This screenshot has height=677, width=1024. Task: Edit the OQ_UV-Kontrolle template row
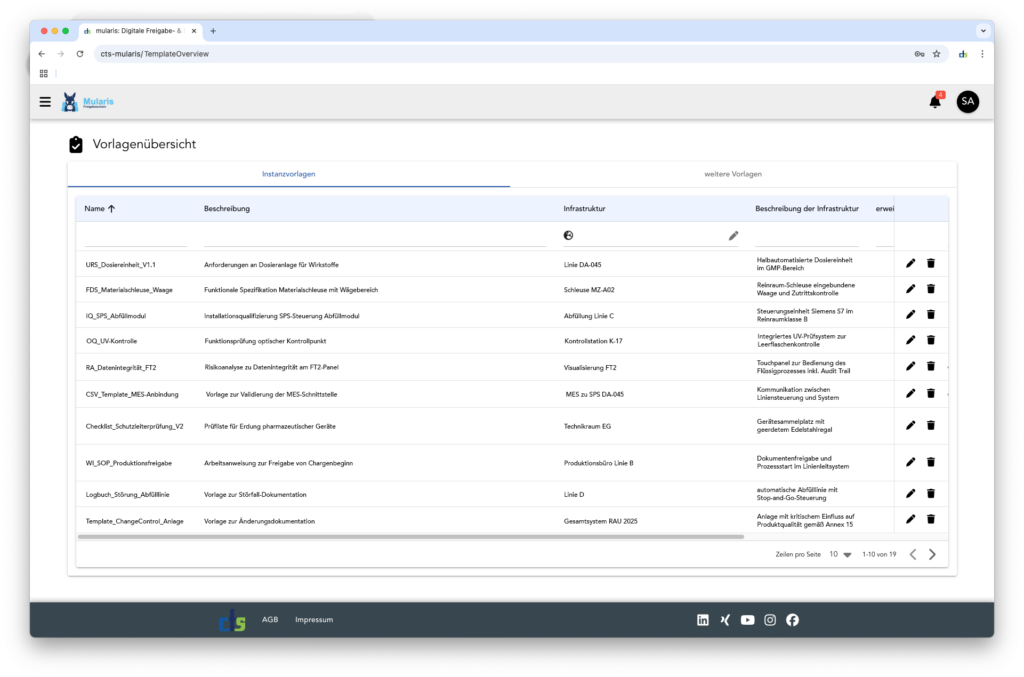[x=910, y=340]
